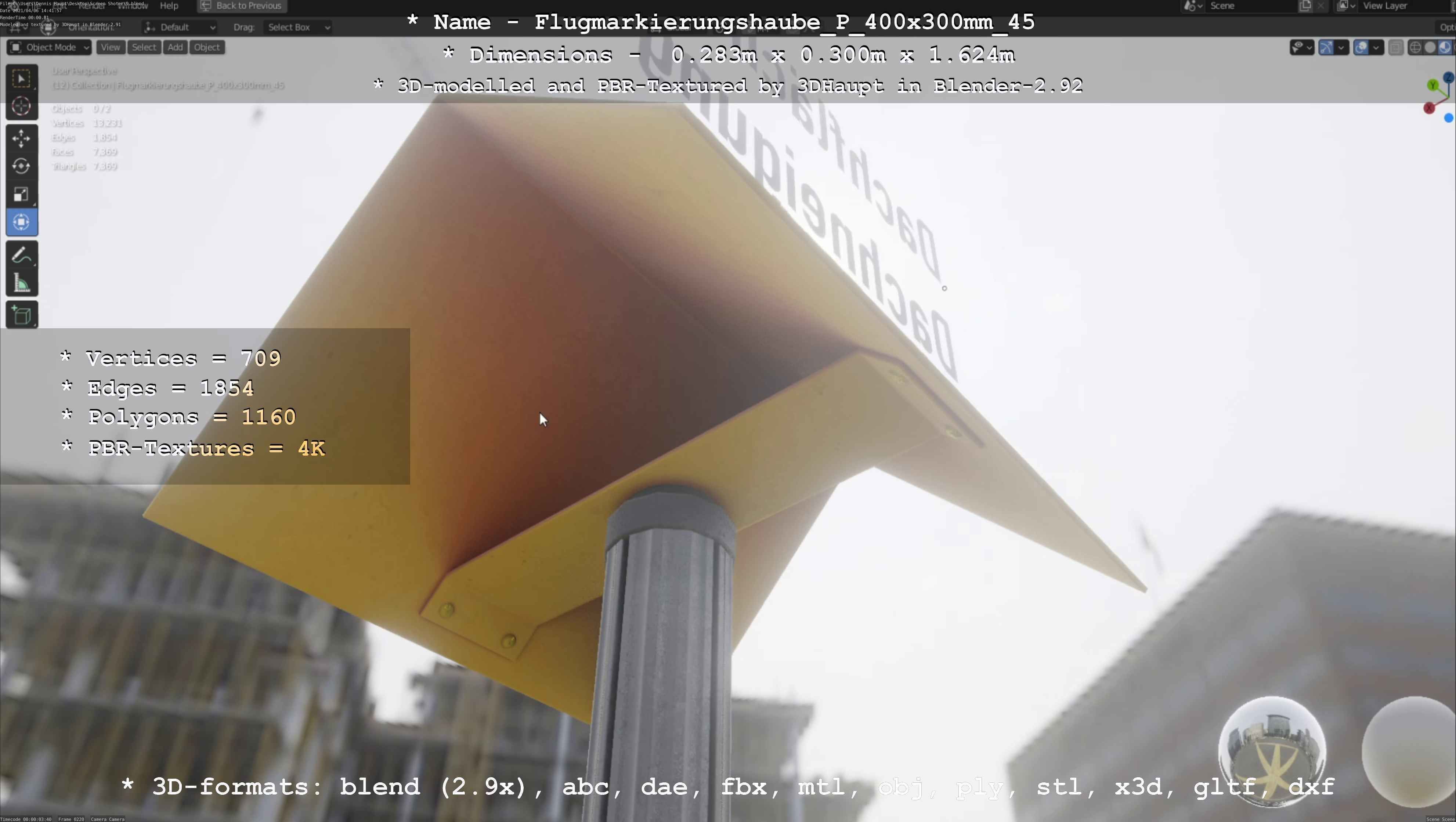The image size is (1456, 822).
Task: Select the Move tool
Action: tap(21, 138)
